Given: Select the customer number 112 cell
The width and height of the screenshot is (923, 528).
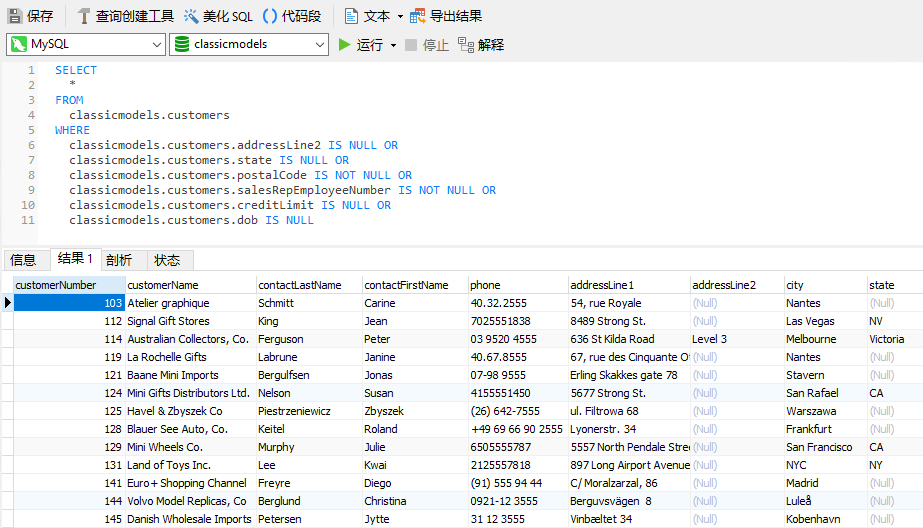Looking at the screenshot, I should 69,321.
